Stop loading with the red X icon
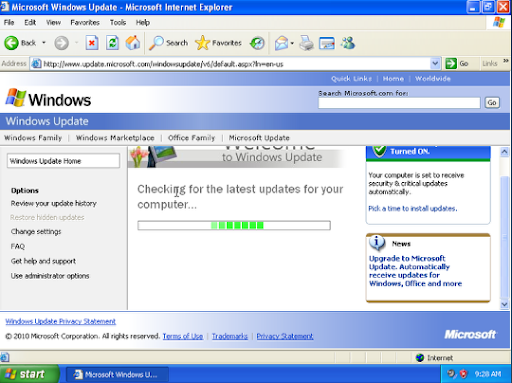This screenshot has height=383, width=512. (92, 43)
